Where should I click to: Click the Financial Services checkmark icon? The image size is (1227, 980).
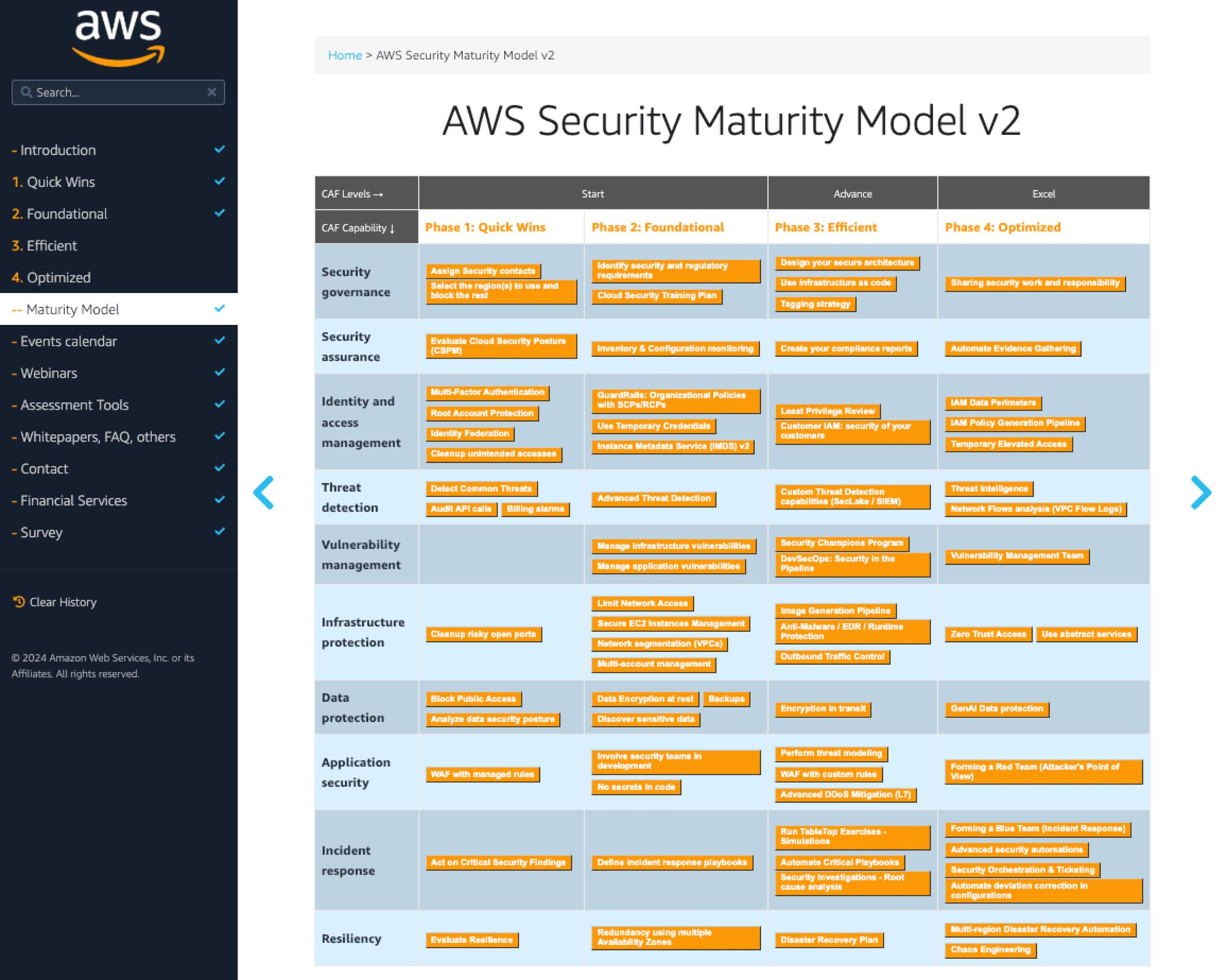coord(220,500)
